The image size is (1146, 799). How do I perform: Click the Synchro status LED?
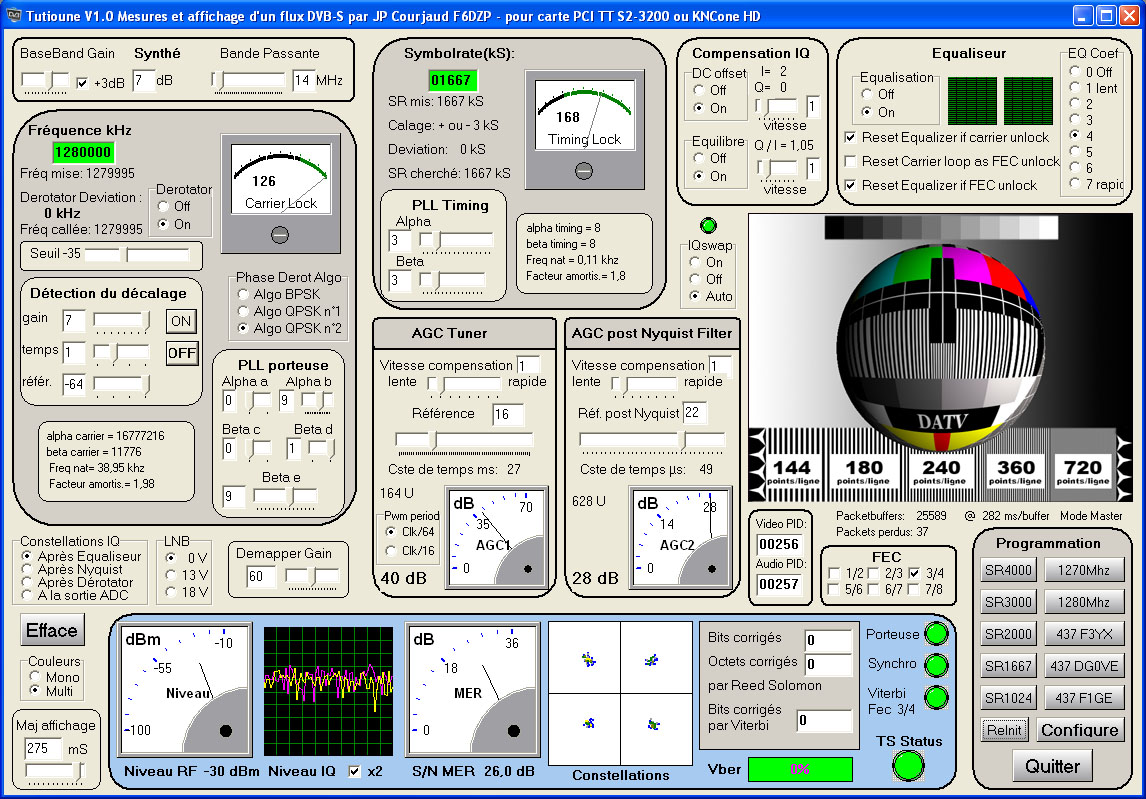(937, 665)
